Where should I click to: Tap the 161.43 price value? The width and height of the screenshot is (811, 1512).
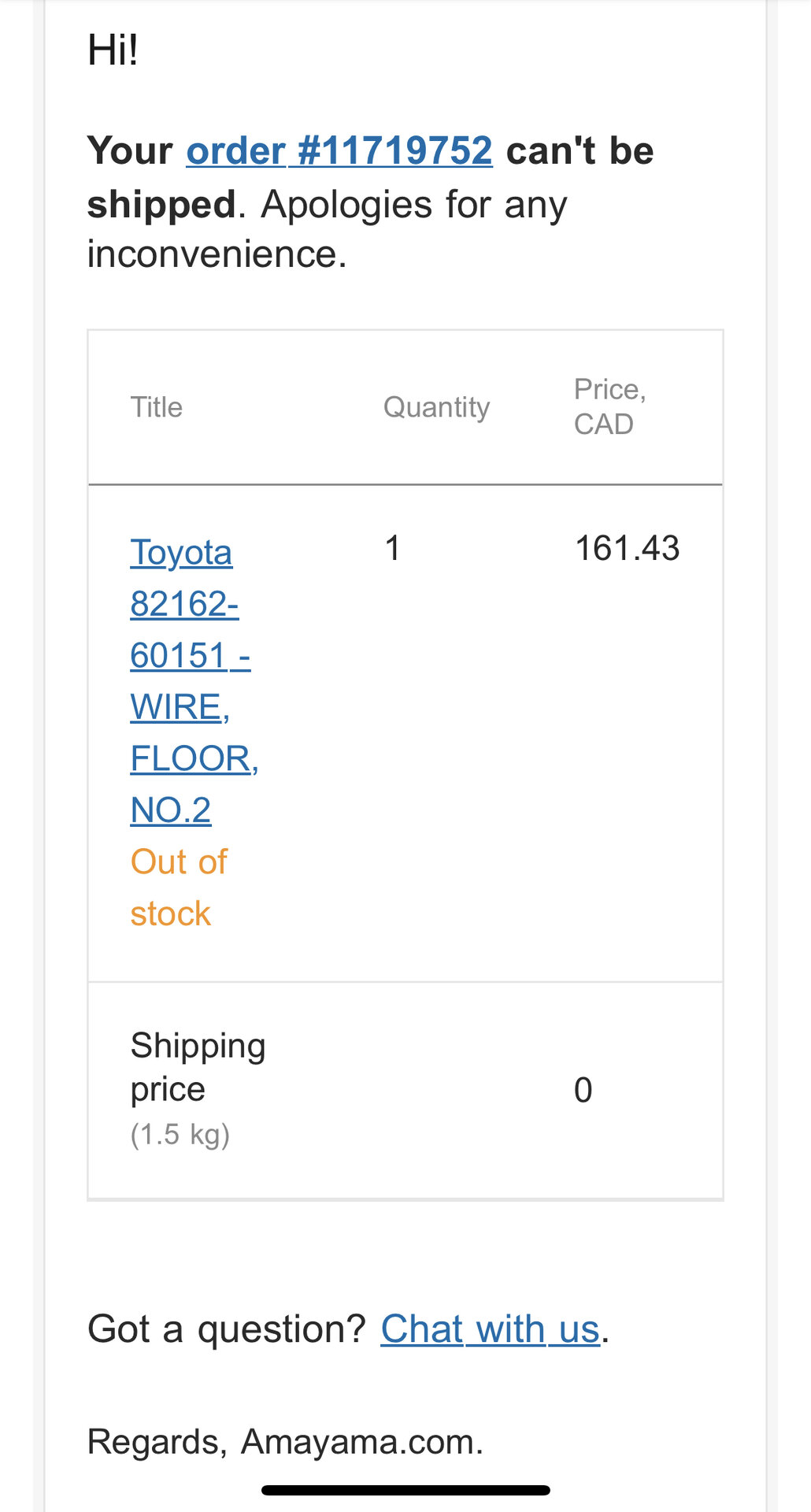click(x=627, y=548)
